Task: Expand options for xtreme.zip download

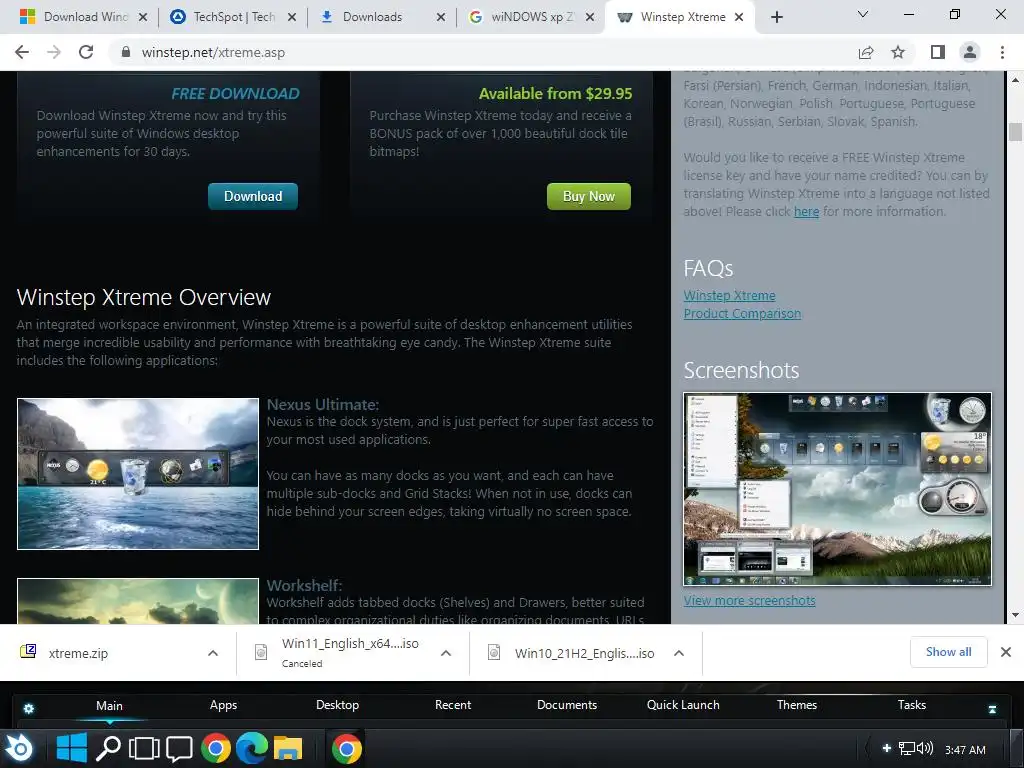Action: (213, 653)
